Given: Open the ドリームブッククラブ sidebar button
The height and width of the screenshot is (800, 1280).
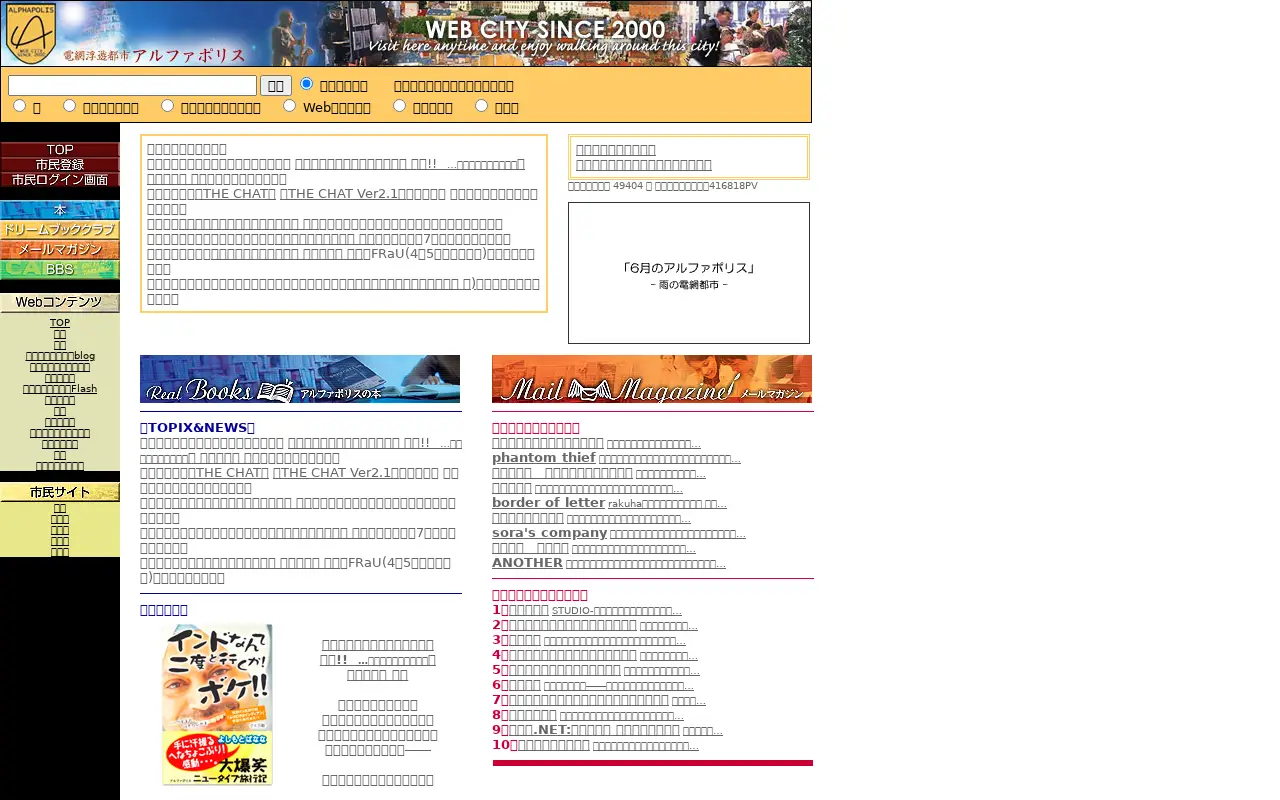Looking at the screenshot, I should pyautogui.click(x=60, y=230).
